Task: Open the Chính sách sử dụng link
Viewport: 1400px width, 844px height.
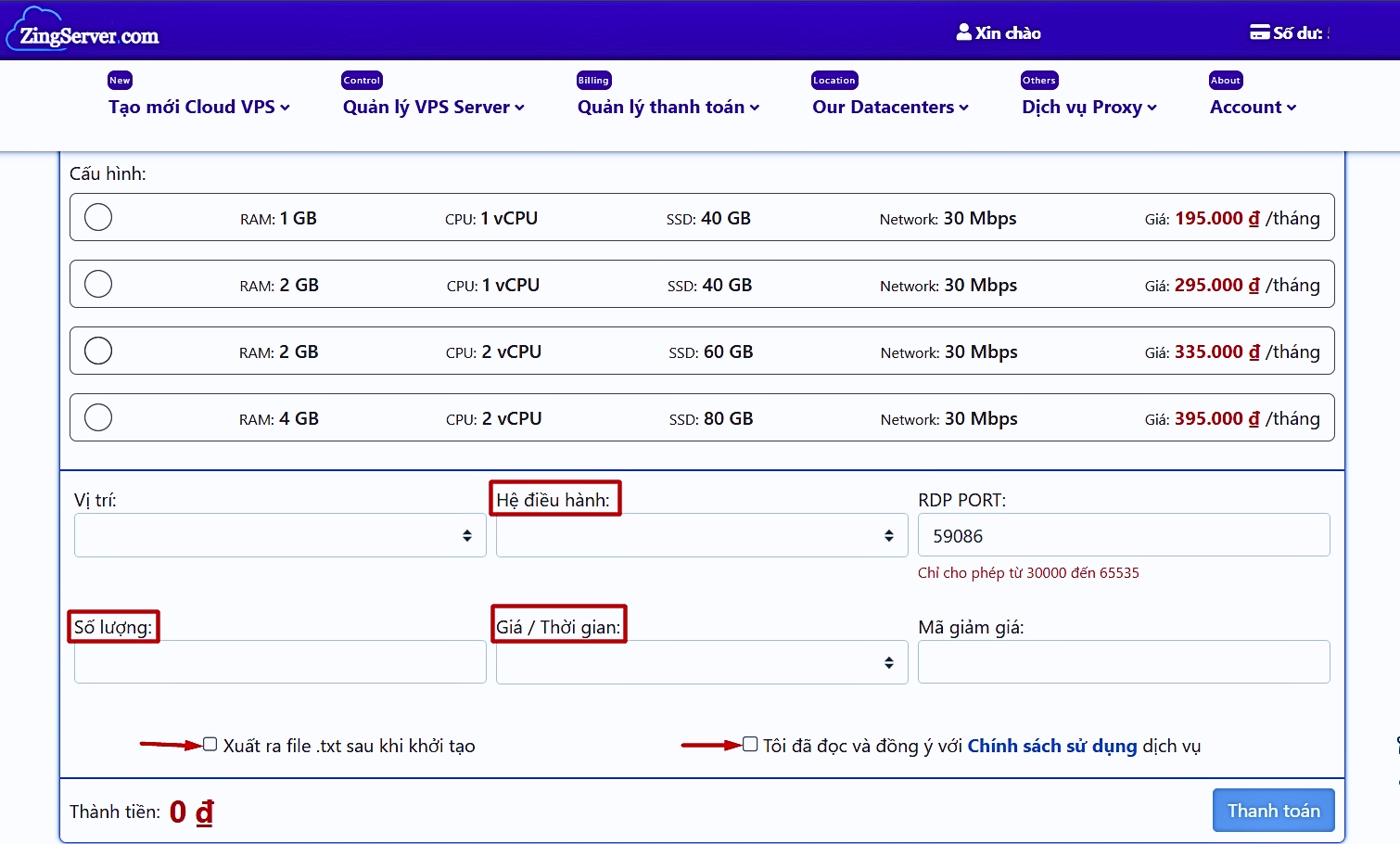Action: point(1052,746)
